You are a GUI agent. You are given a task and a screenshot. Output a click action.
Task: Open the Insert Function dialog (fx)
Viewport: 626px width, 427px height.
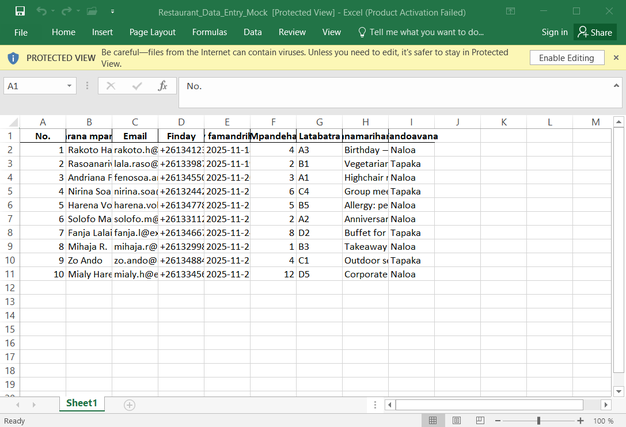point(162,86)
